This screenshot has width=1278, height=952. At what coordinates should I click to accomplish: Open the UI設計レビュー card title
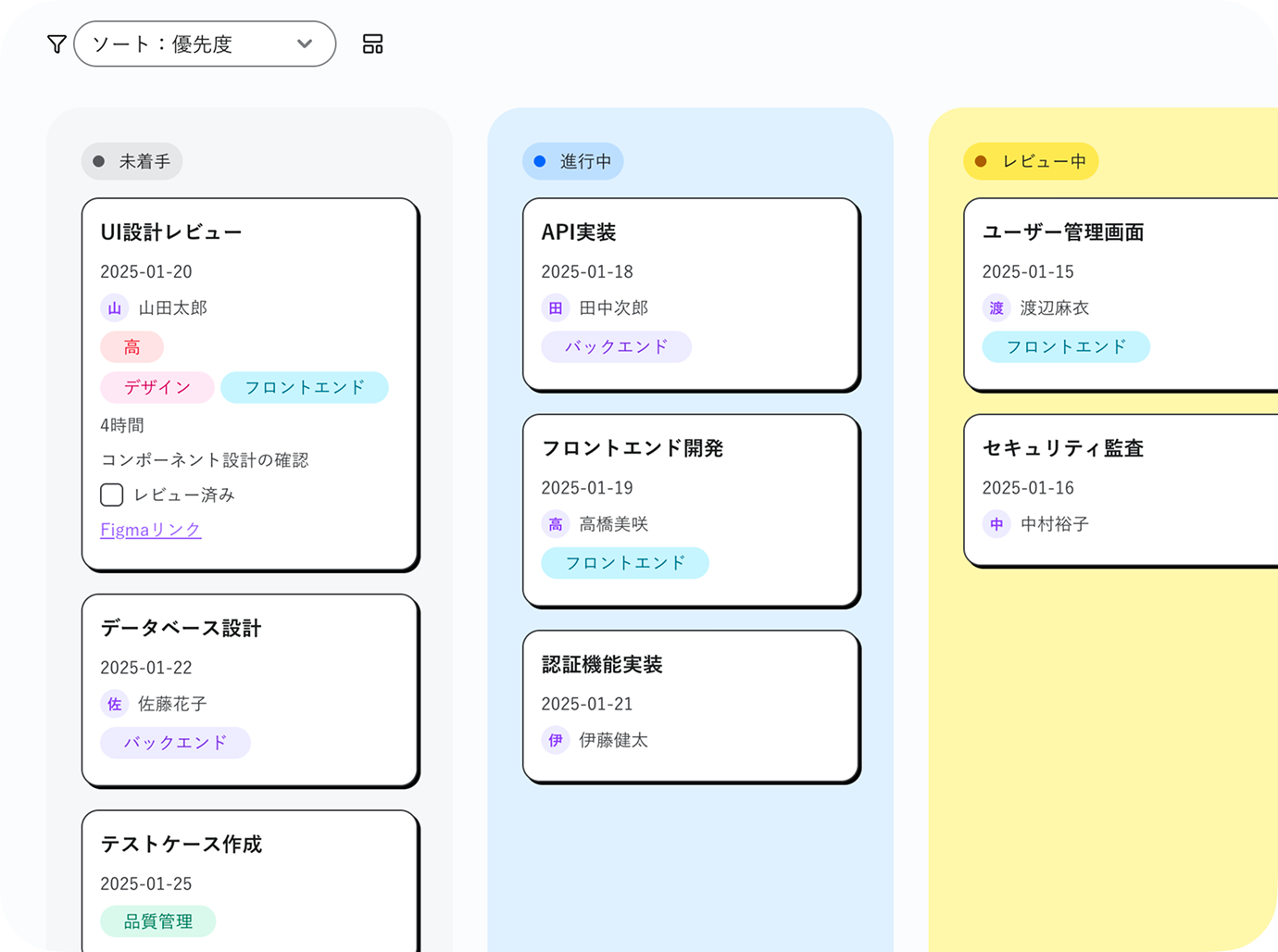(x=171, y=232)
